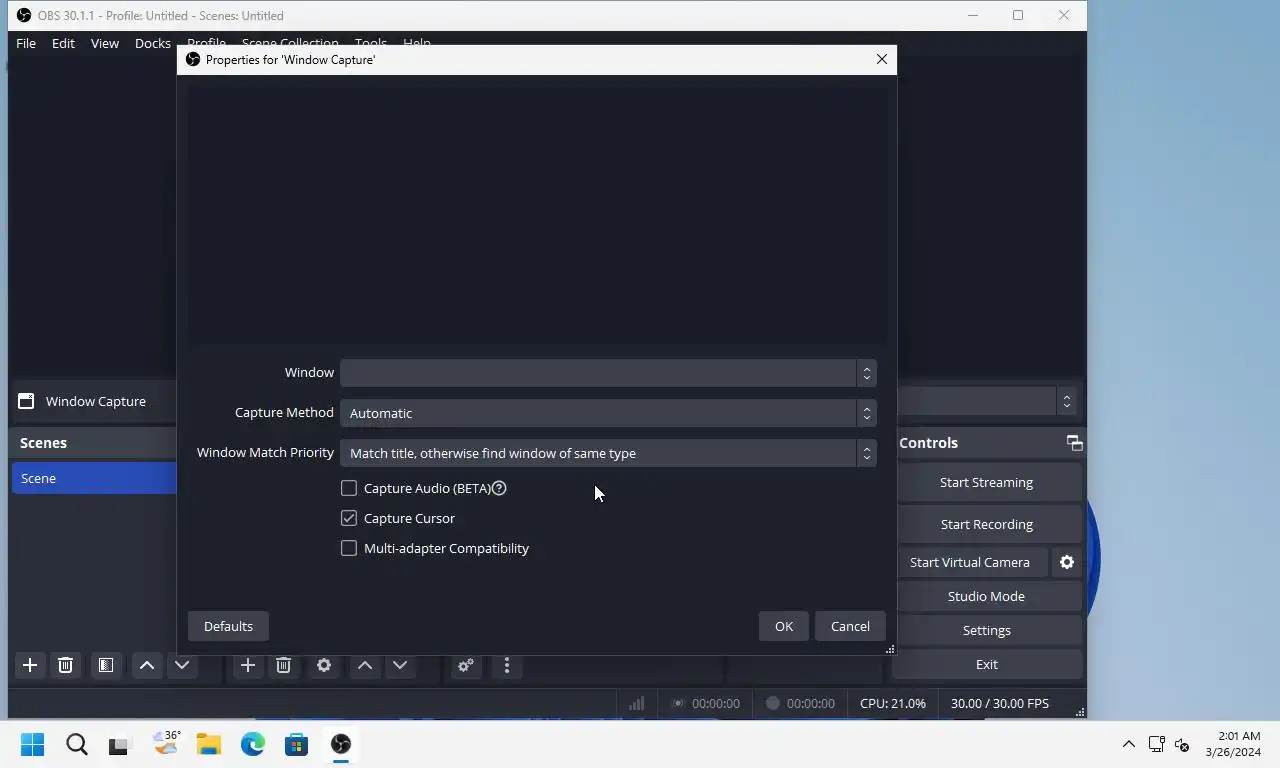The width and height of the screenshot is (1280, 768).
Task: Open Window Match Priority dropdown
Action: [x=608, y=453]
